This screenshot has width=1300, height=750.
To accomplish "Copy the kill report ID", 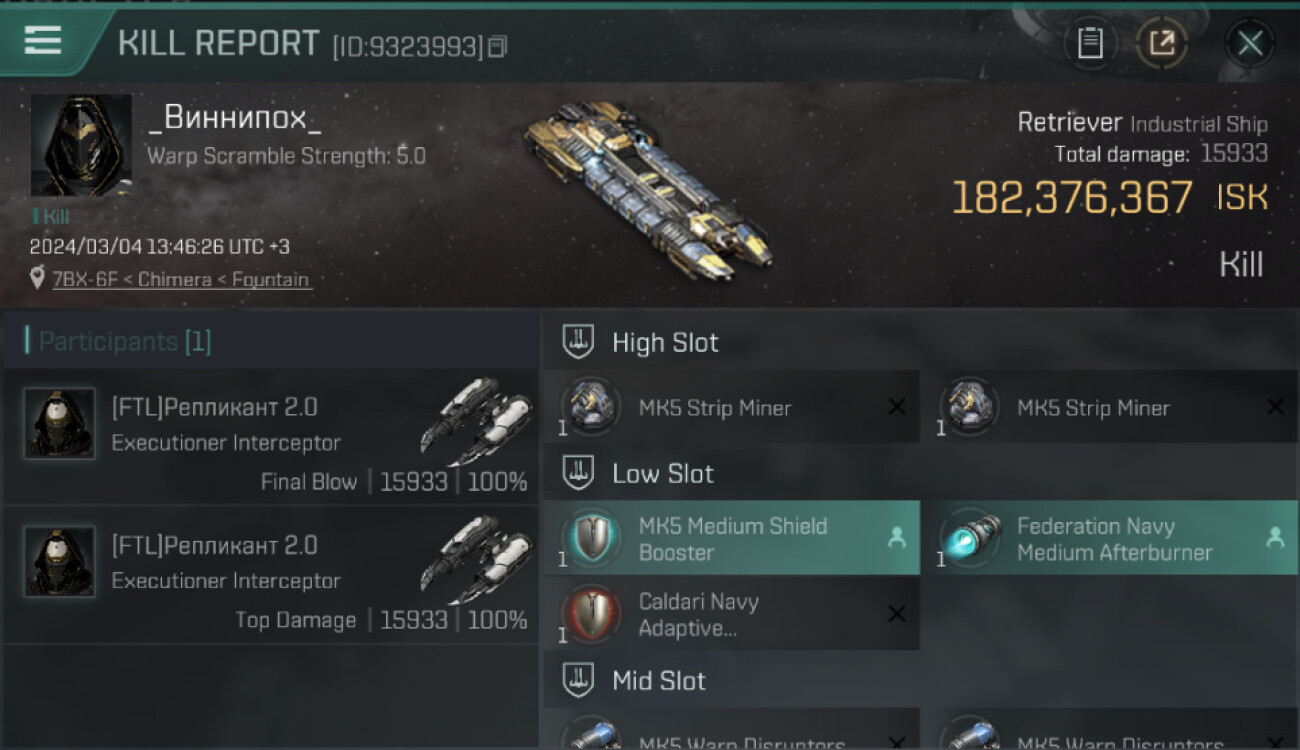I will 498,46.
